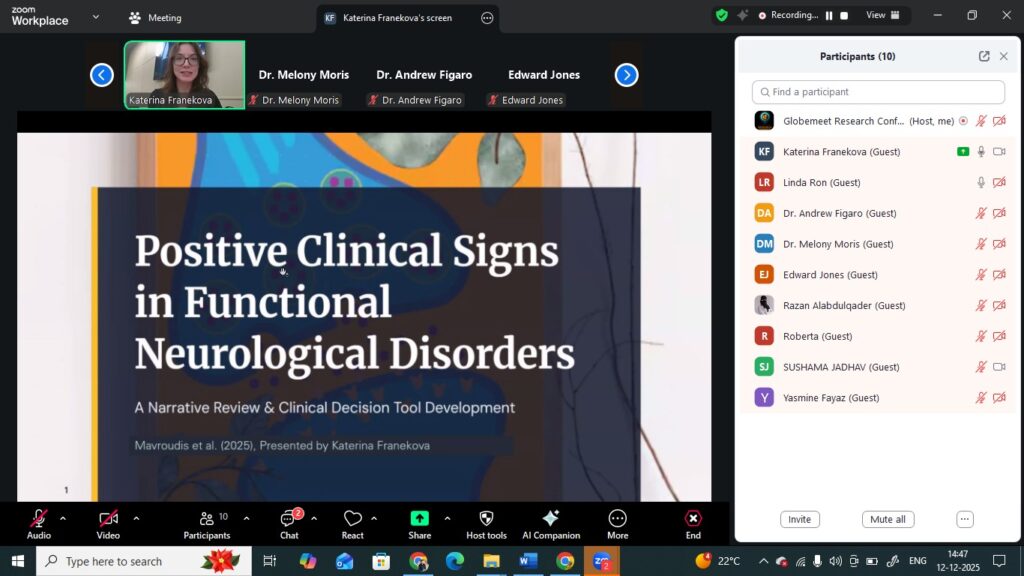Open the View layout menu
Viewport: 1024px width, 576px height.
click(x=882, y=16)
